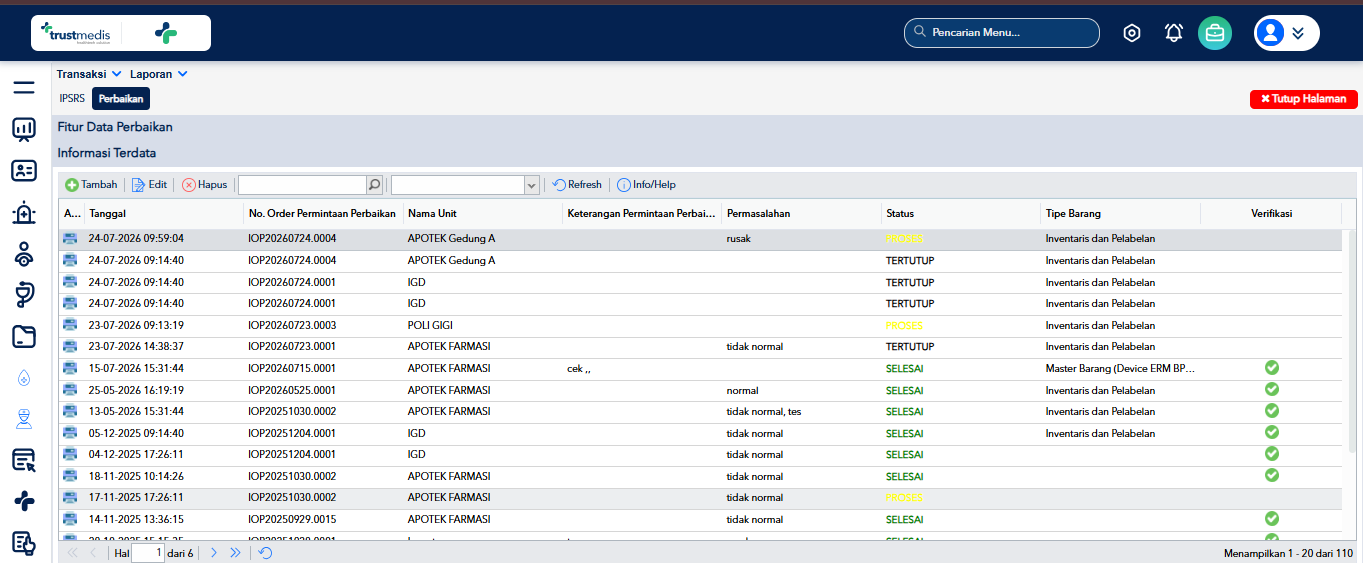Viewport: 1363px width, 563px height.
Task: Open the ID card sidebar icon
Action: coord(24,171)
